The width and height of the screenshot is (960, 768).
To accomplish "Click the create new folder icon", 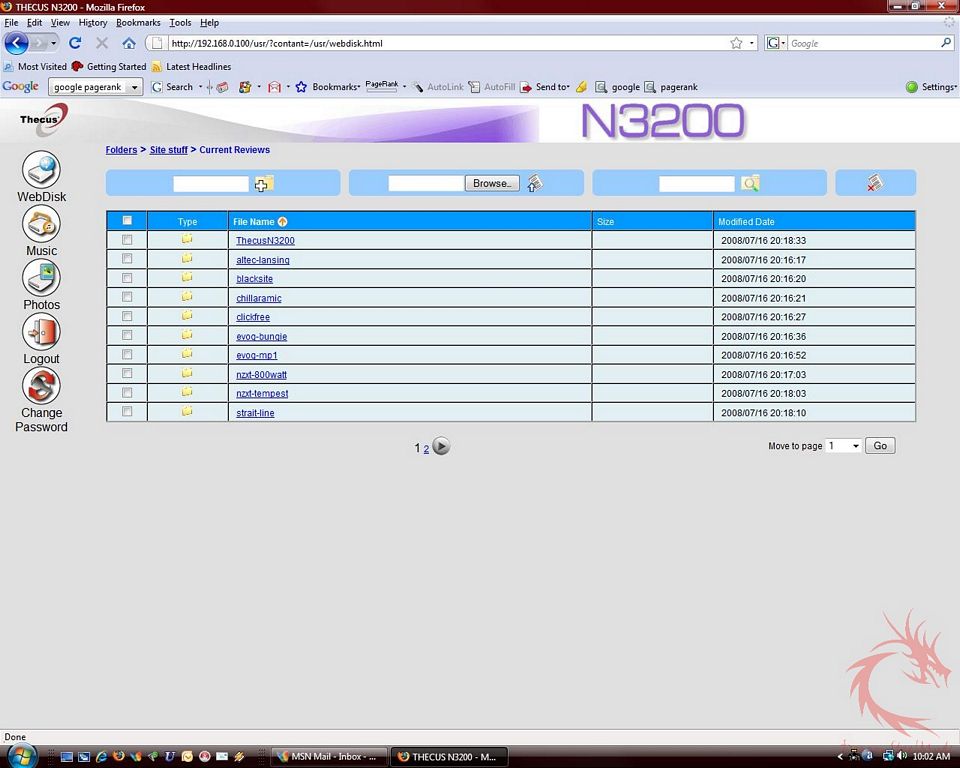I will [264, 183].
